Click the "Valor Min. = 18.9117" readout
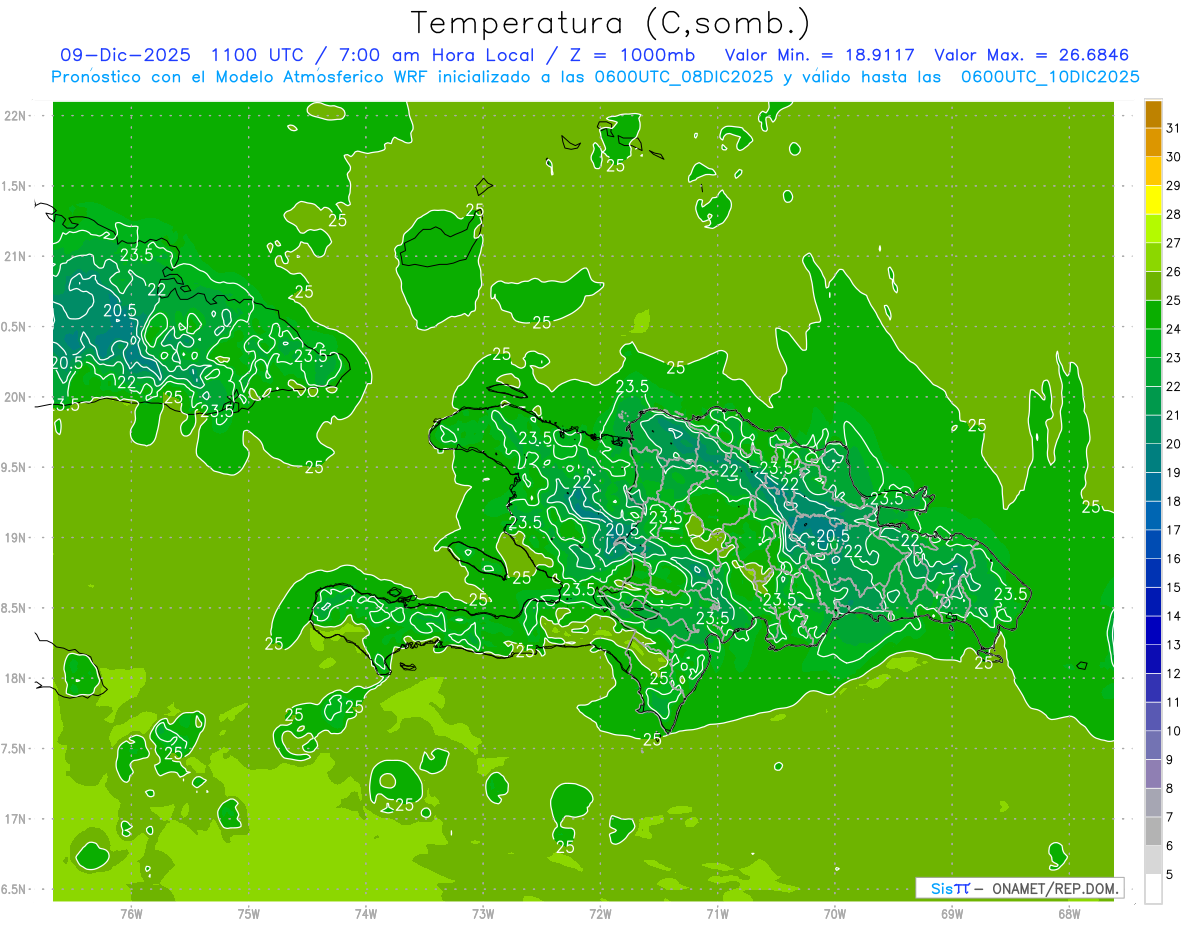This screenshot has width=1200, height=927. pyautogui.click(x=820, y=55)
